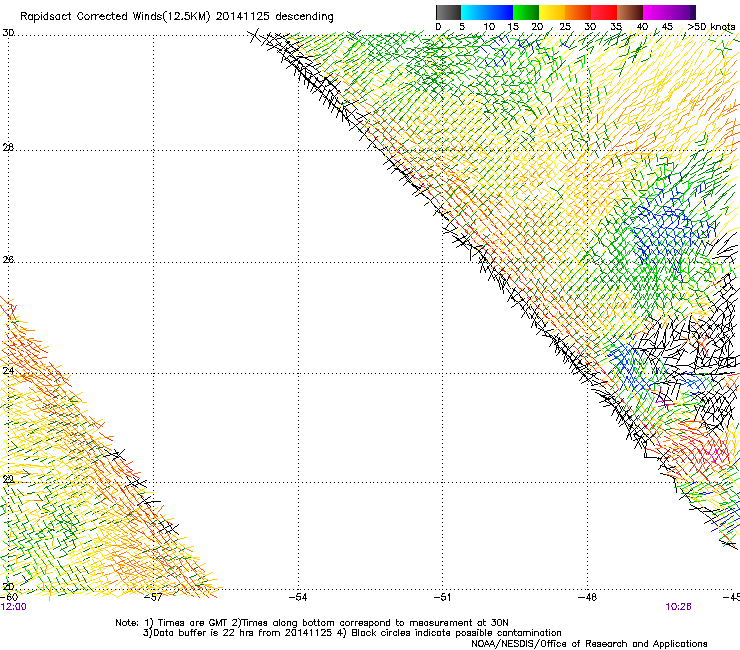Click the '20141125 descending' date text in title

(x=275, y=17)
